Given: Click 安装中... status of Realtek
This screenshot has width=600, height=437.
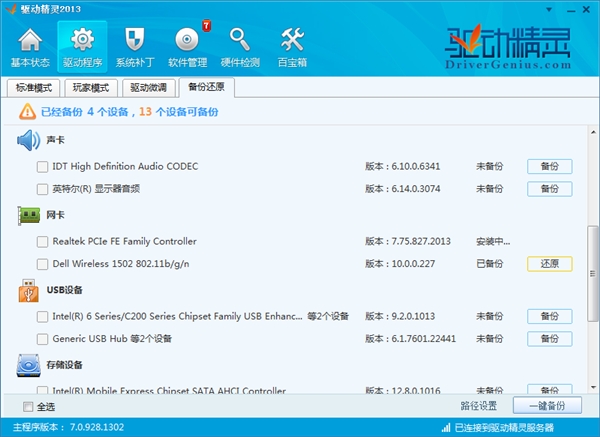Looking at the screenshot, I should click(x=493, y=242).
